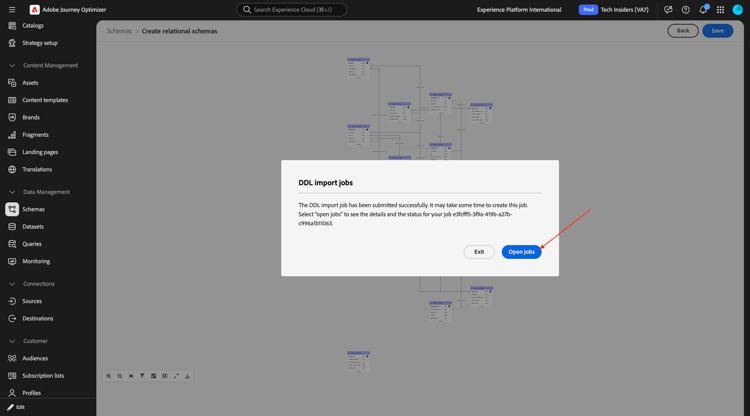Open the help question mark icon
Image resolution: width=750 pixels, height=416 pixels.
pyautogui.click(x=685, y=10)
